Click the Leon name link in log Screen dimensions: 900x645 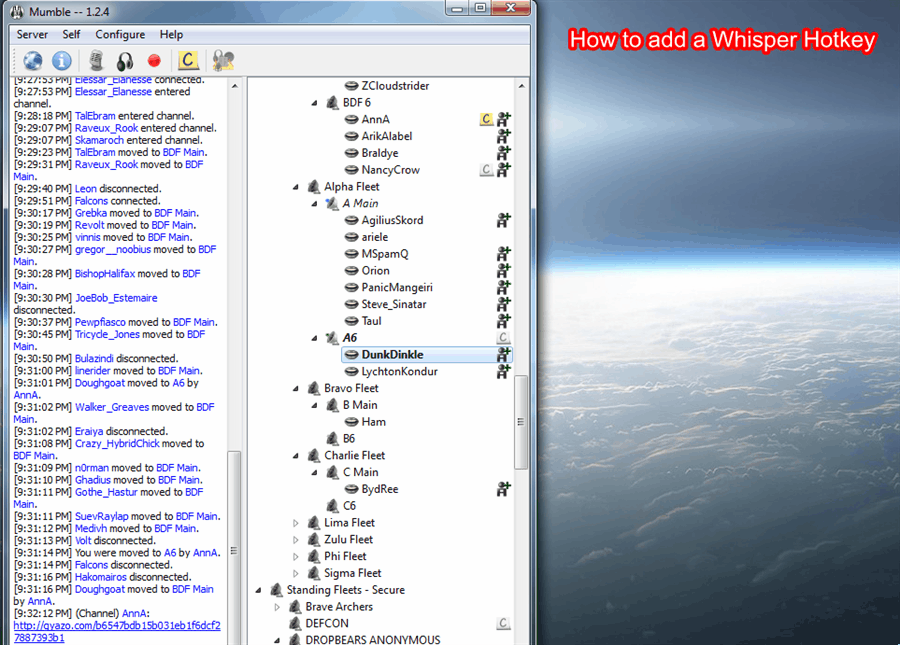(x=86, y=189)
